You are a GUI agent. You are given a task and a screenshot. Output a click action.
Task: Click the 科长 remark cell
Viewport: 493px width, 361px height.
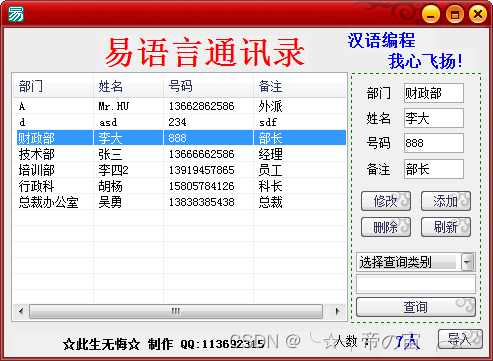270,186
